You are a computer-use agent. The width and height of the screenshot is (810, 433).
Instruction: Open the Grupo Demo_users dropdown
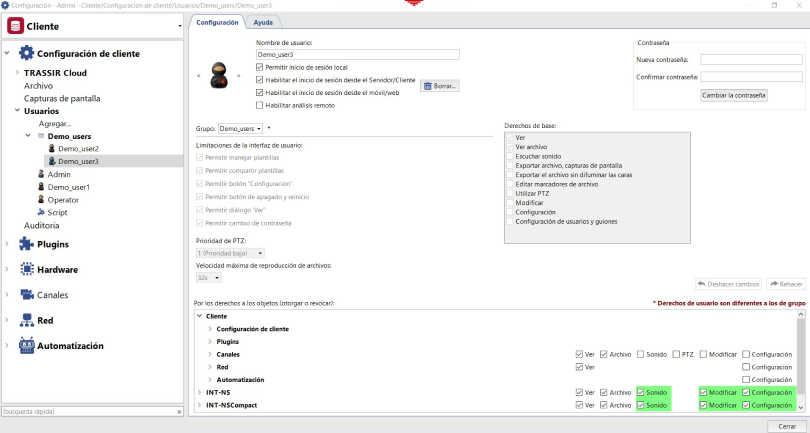240,128
